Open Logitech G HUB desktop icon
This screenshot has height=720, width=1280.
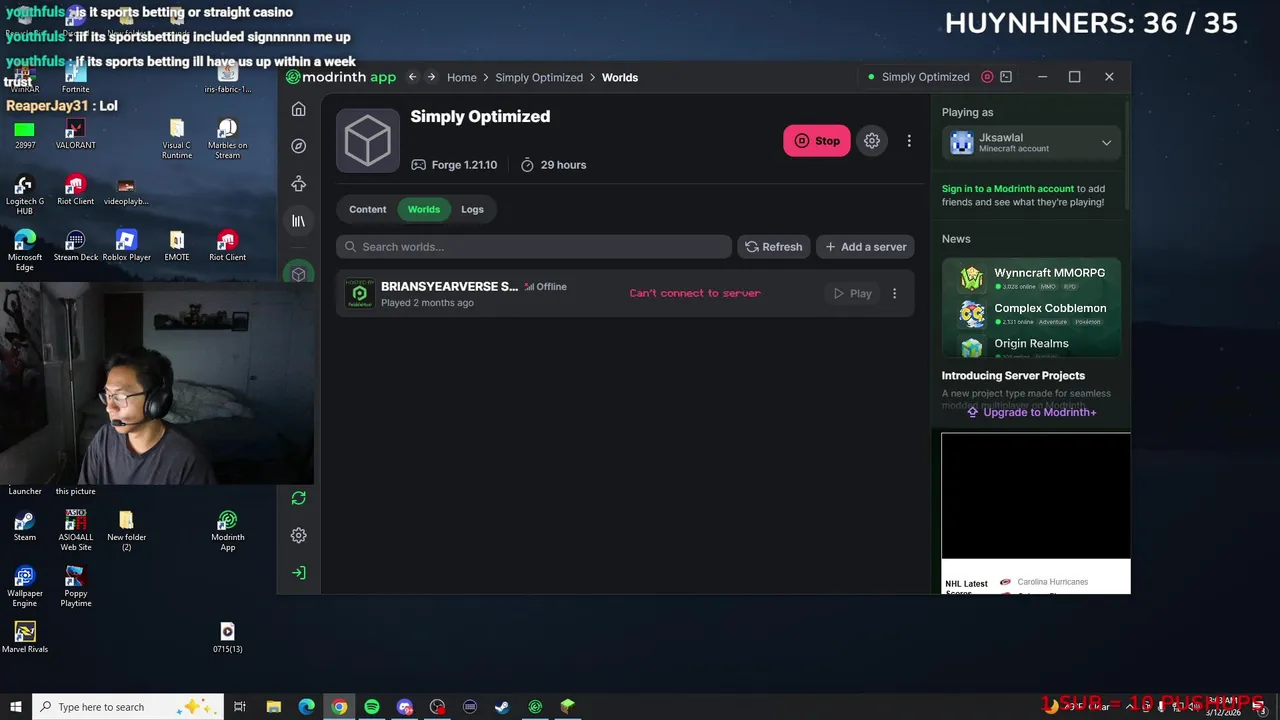(25, 195)
